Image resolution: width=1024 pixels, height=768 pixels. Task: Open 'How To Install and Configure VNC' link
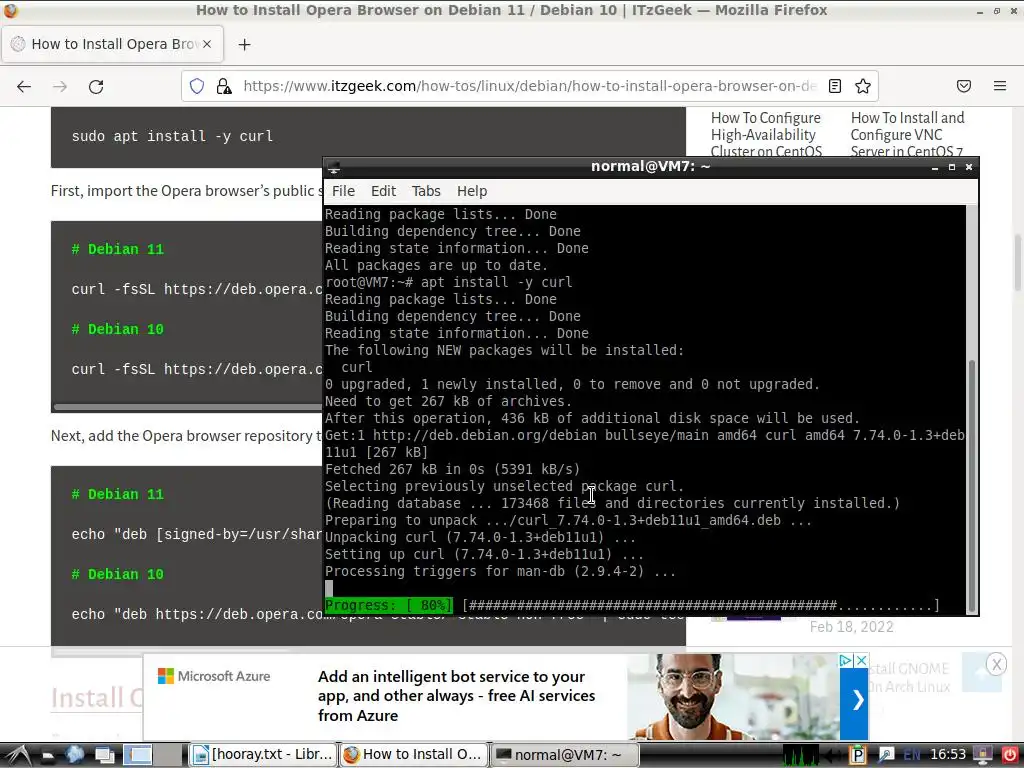(x=907, y=135)
